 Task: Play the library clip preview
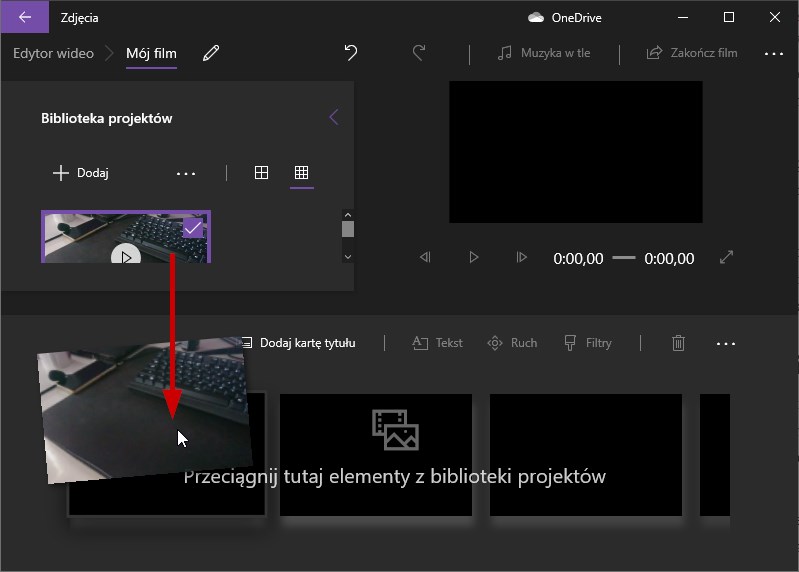coord(126,254)
